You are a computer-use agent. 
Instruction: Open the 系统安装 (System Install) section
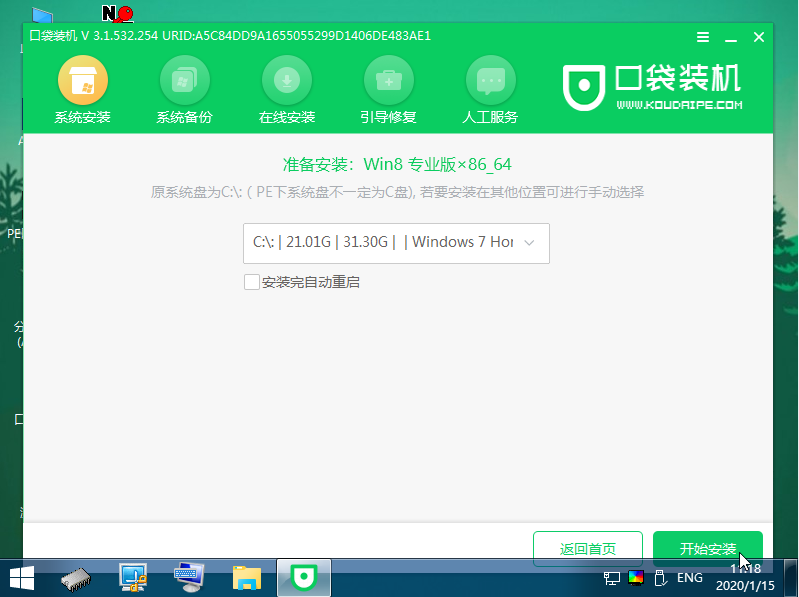coord(83,92)
